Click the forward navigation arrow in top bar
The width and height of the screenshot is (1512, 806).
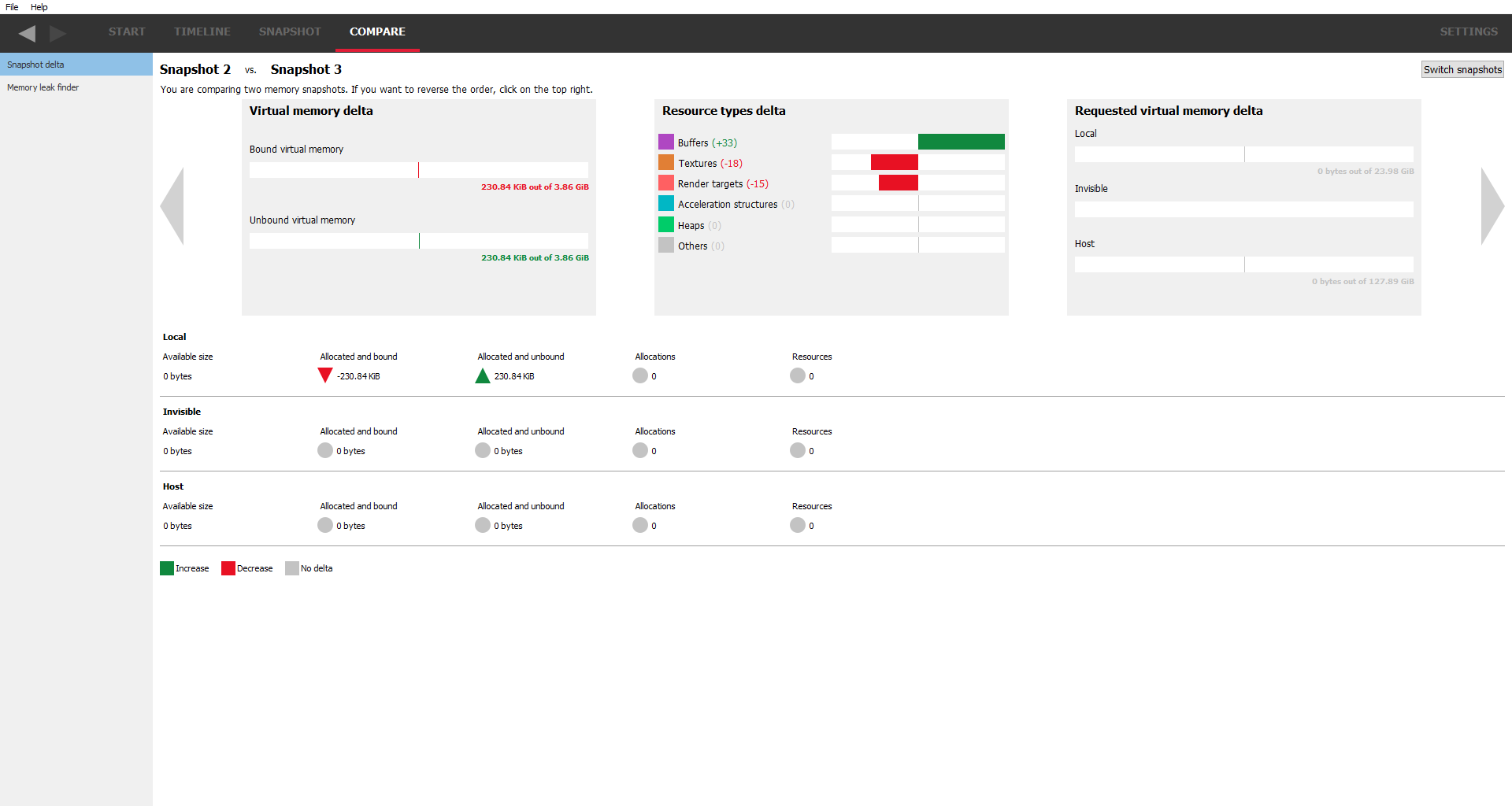pyautogui.click(x=57, y=33)
